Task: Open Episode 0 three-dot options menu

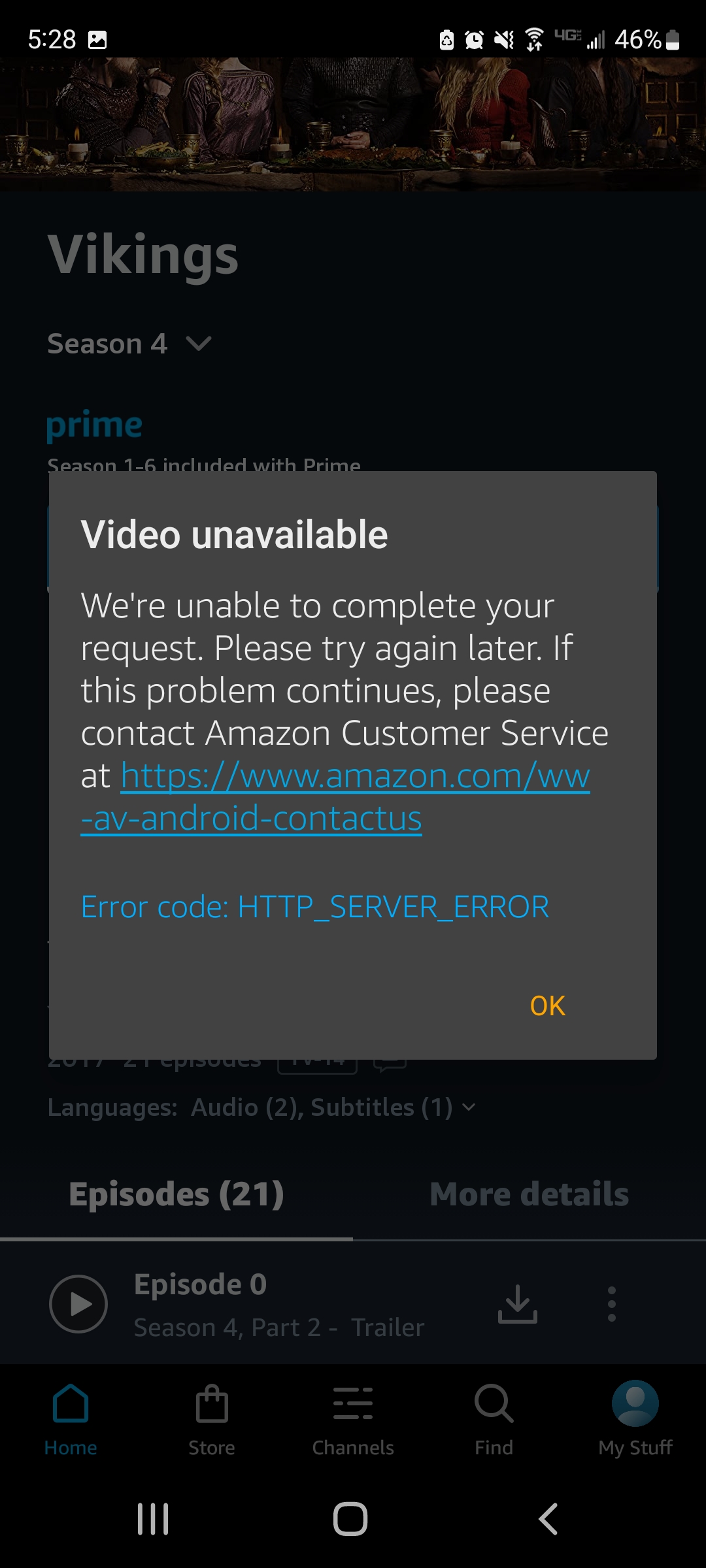Action: pos(612,1304)
